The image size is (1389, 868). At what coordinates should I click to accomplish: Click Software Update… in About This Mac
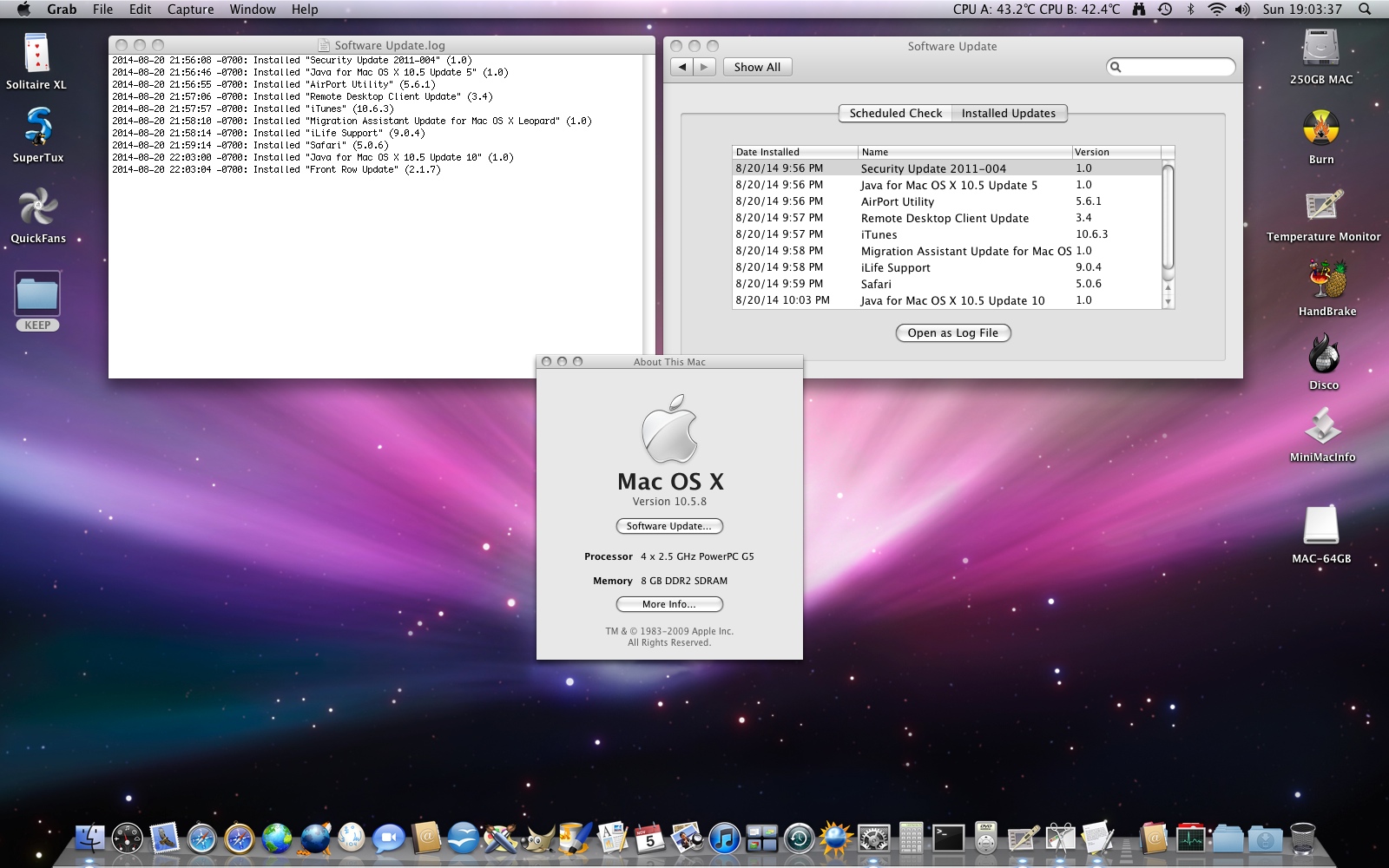(x=669, y=526)
